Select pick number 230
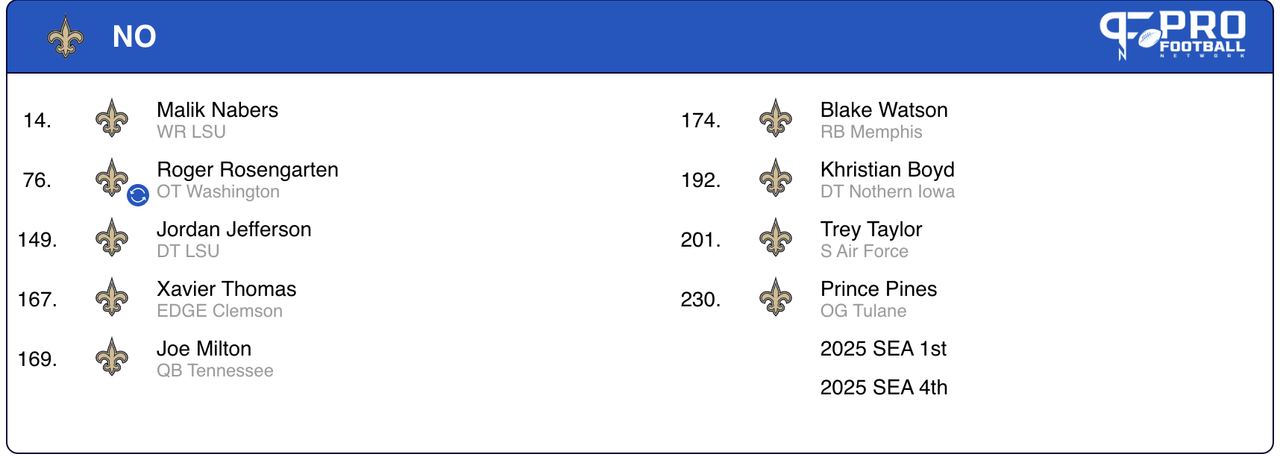The image size is (1280, 459). click(x=700, y=299)
